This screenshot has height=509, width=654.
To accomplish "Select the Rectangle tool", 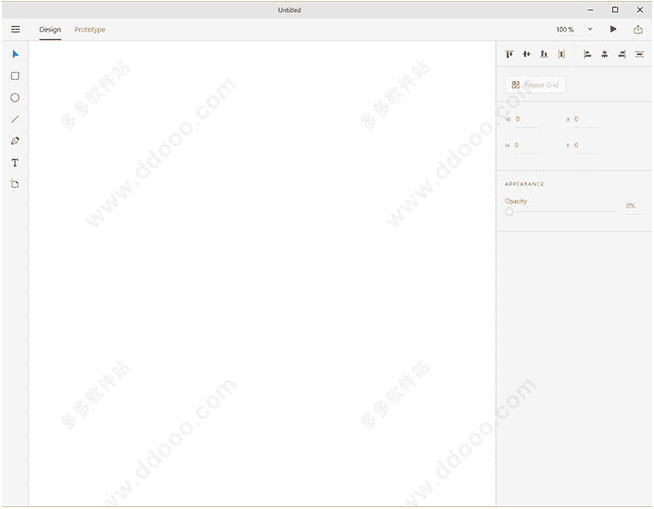I will pyautogui.click(x=15, y=76).
